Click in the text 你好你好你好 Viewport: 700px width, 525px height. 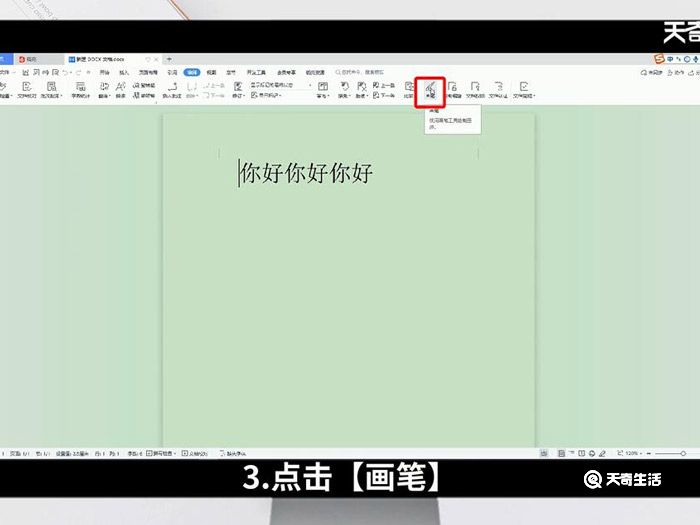[x=306, y=173]
